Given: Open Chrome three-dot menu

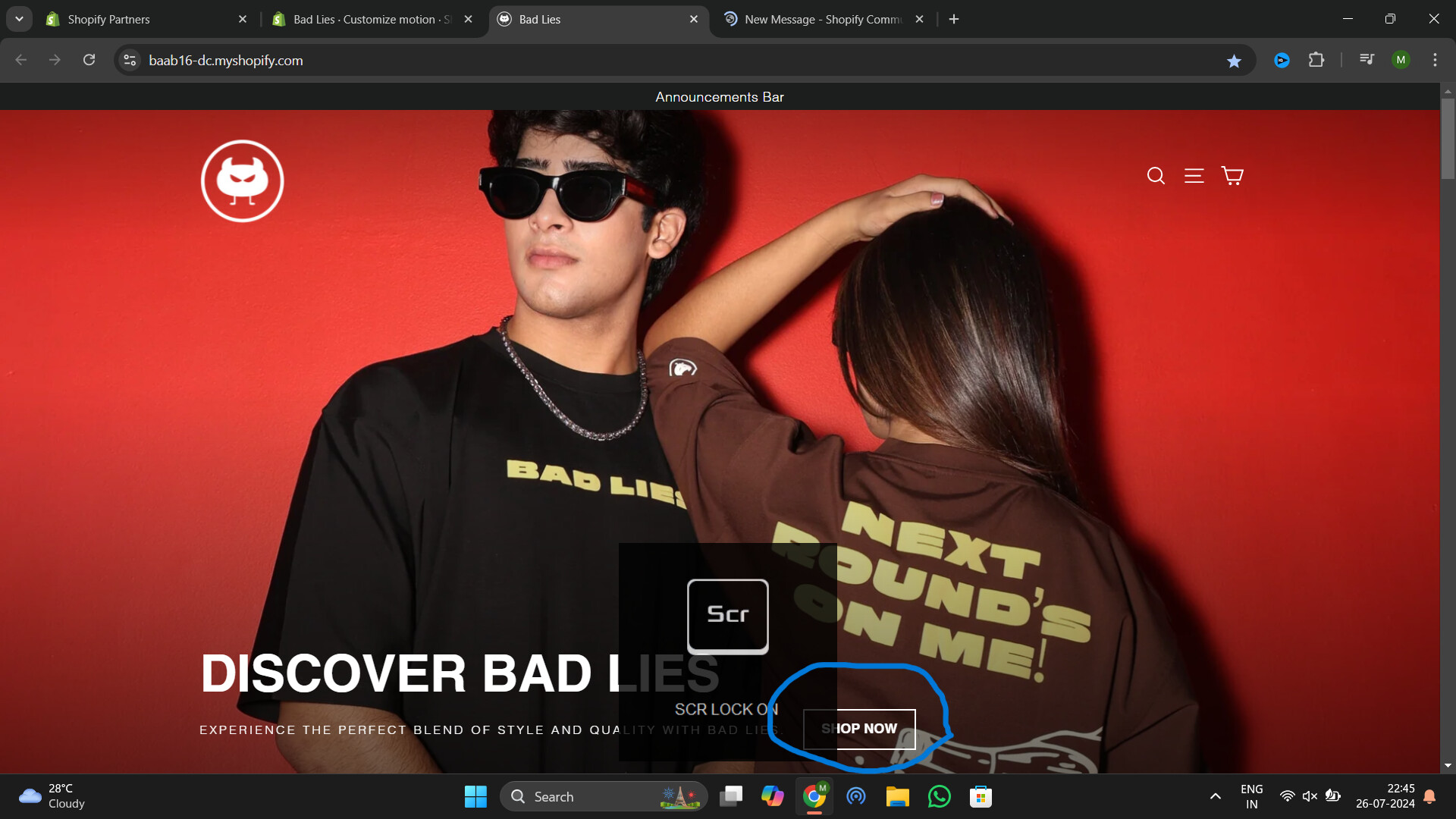Looking at the screenshot, I should (1435, 60).
